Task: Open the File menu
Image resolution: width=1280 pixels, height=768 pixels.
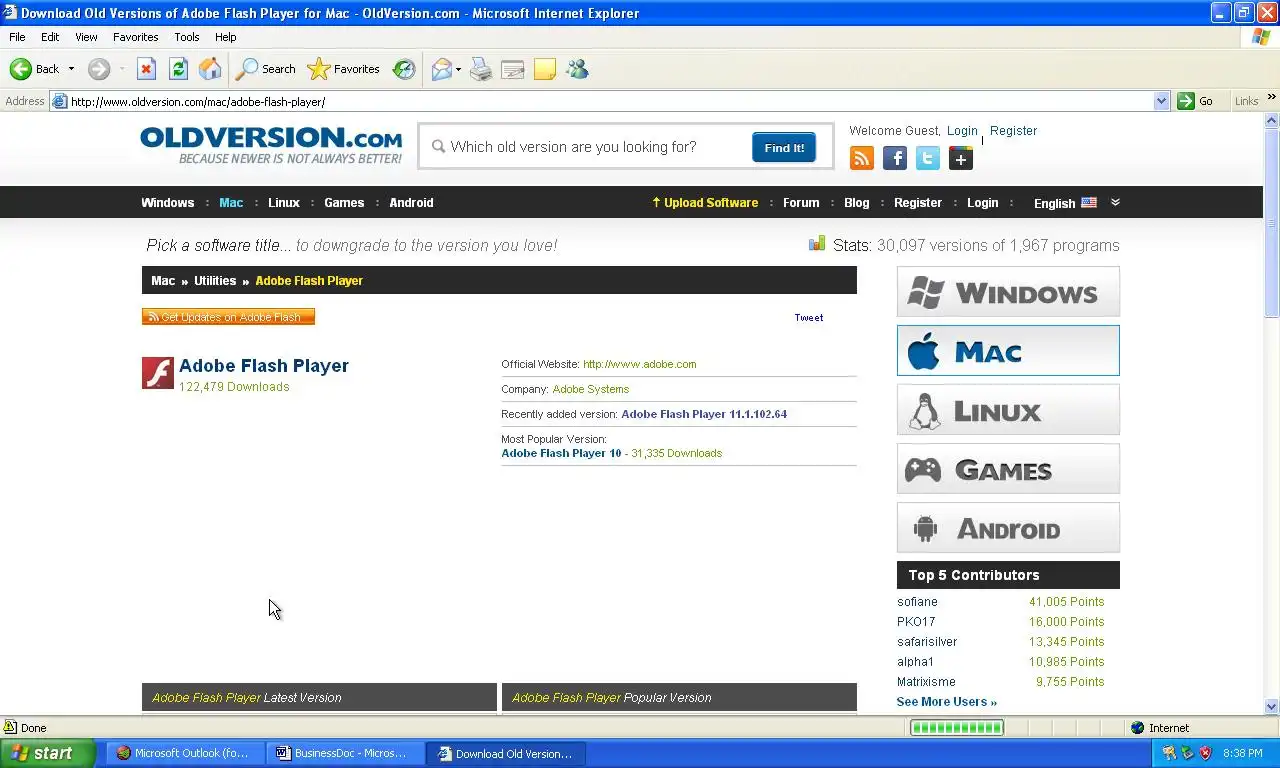Action: pos(17,37)
